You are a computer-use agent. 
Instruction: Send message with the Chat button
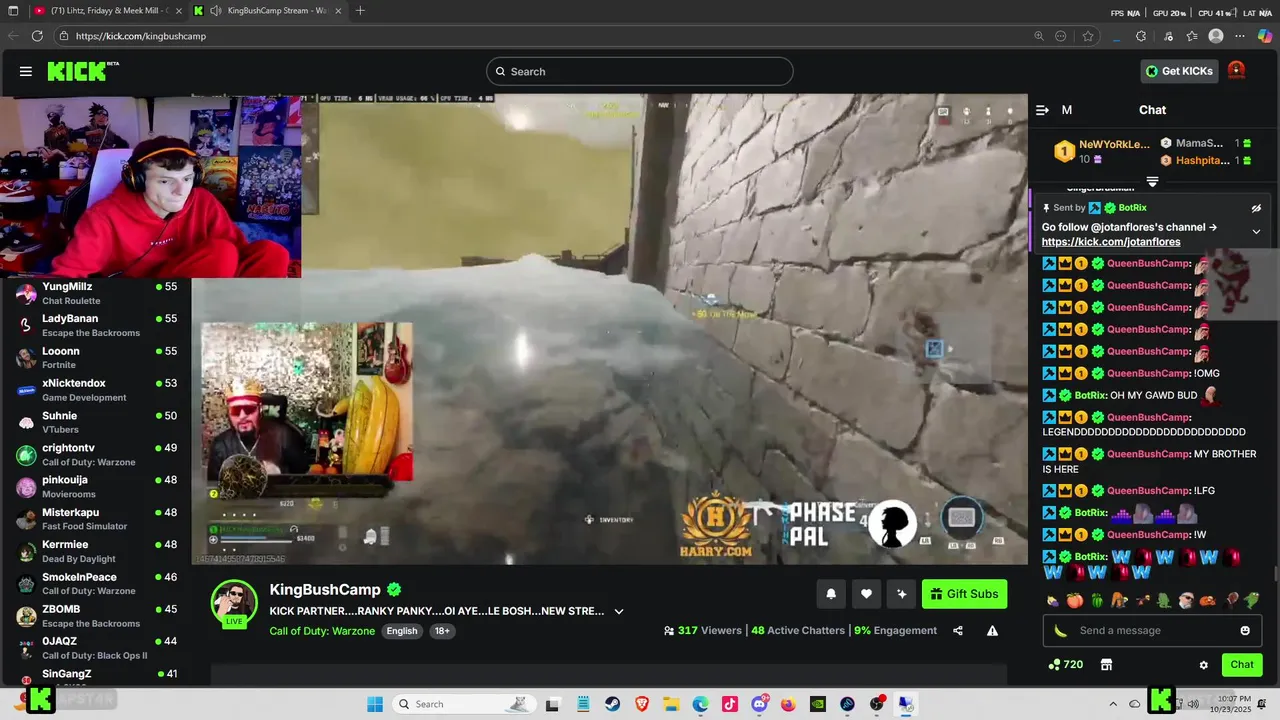click(x=1242, y=665)
